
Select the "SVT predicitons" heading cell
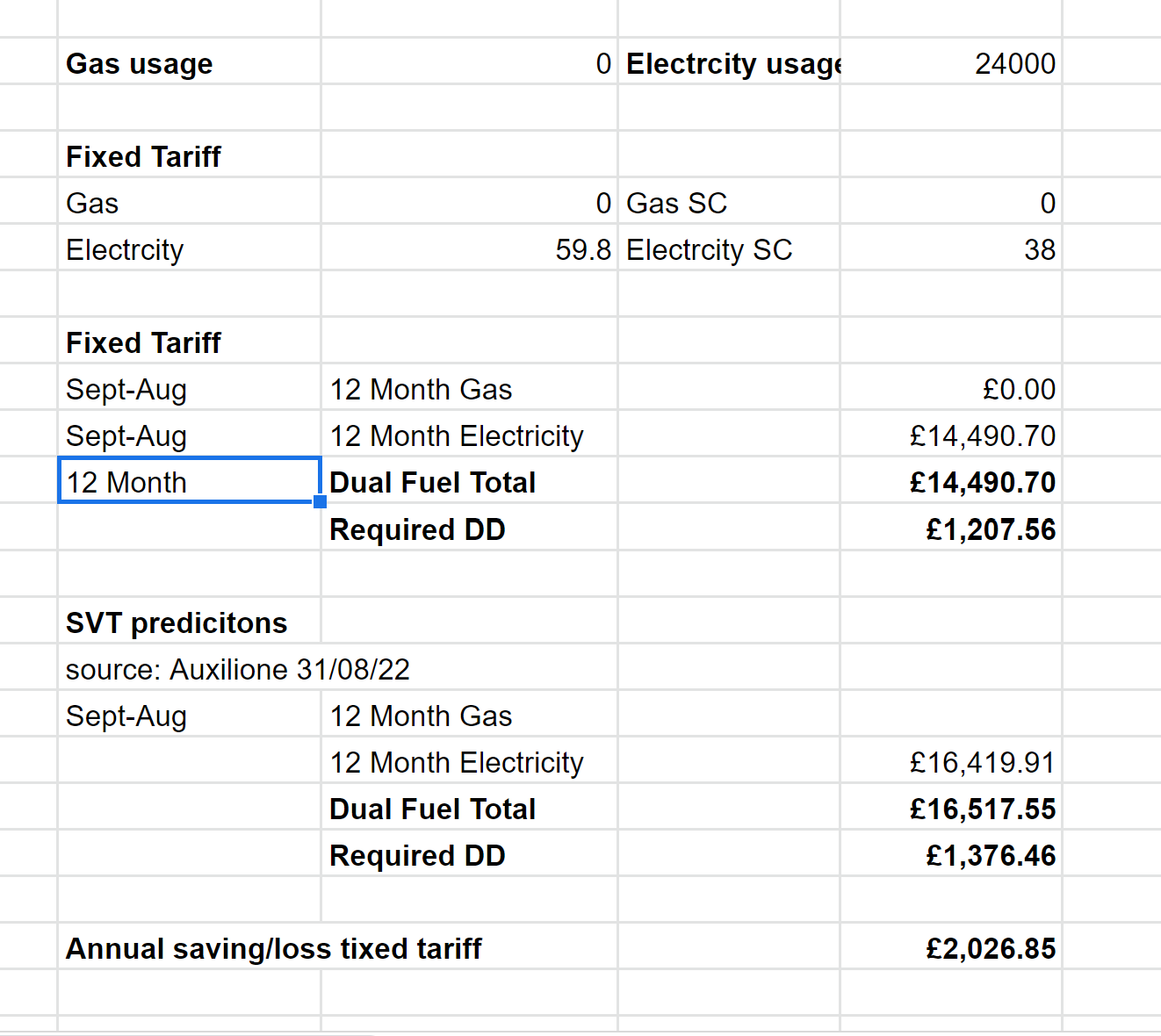coord(177,623)
